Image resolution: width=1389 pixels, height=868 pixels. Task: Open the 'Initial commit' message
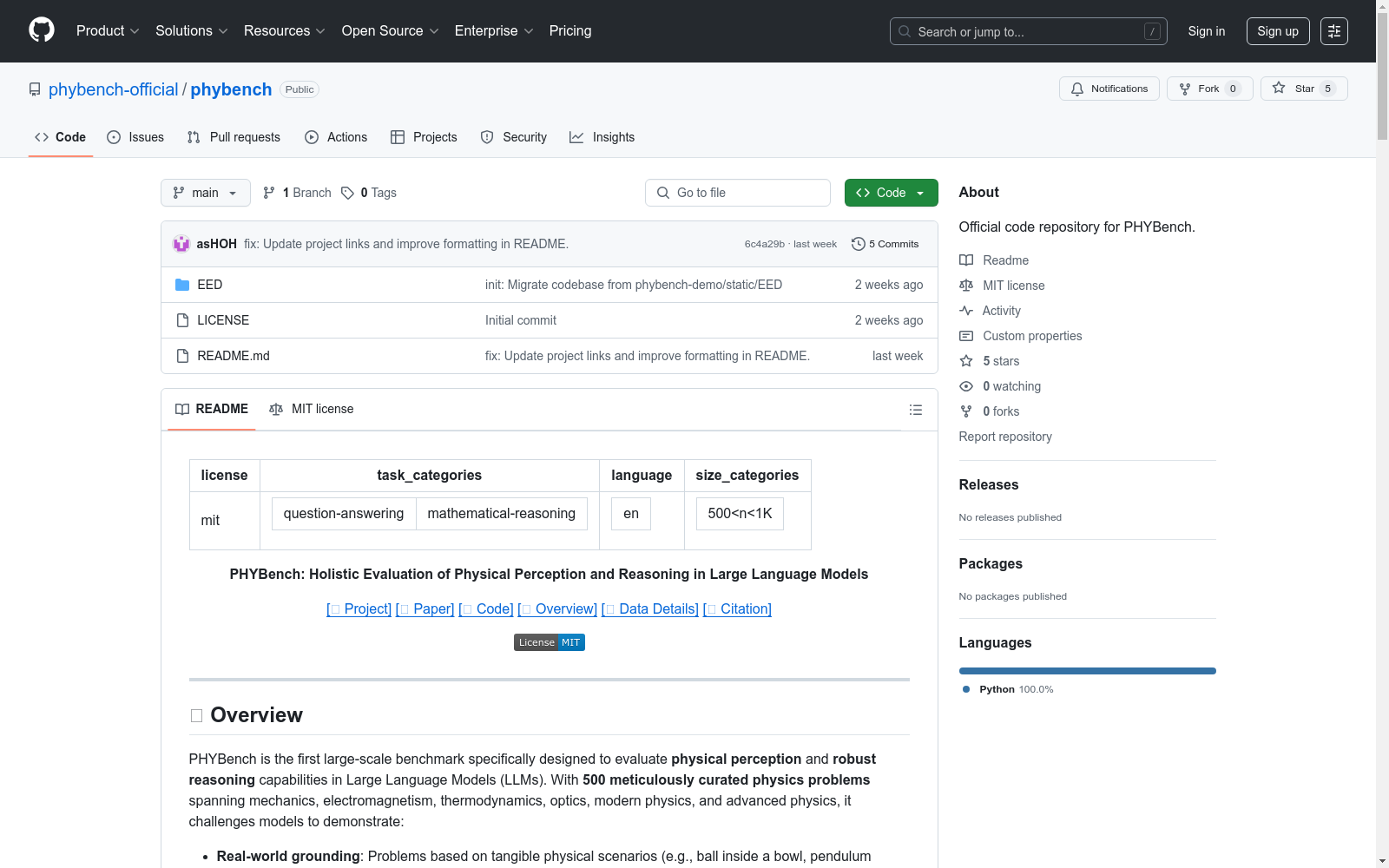point(521,320)
